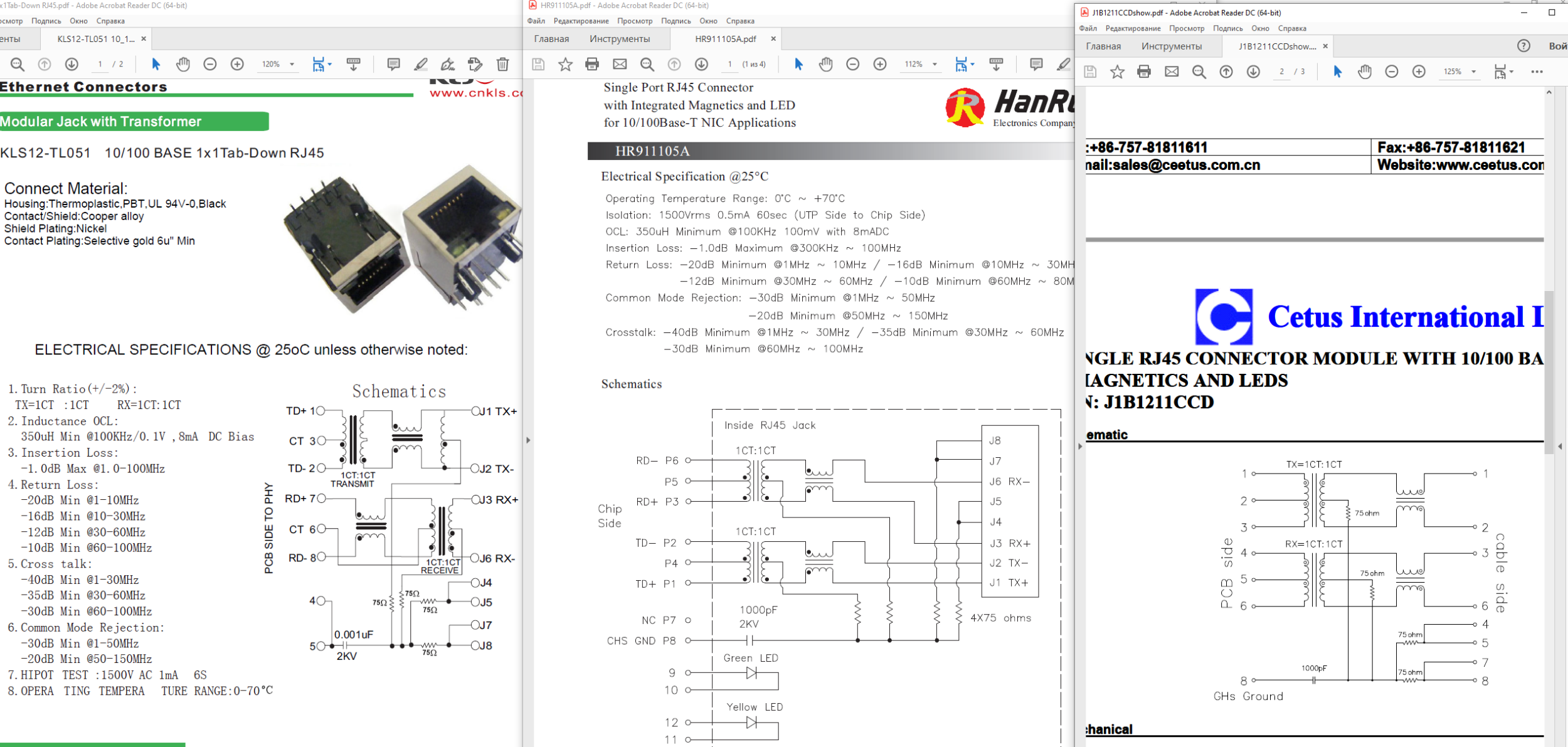The image size is (1568, 747).
Task: Go to previous page in KLS12-TL051 window
Action: click(45, 64)
